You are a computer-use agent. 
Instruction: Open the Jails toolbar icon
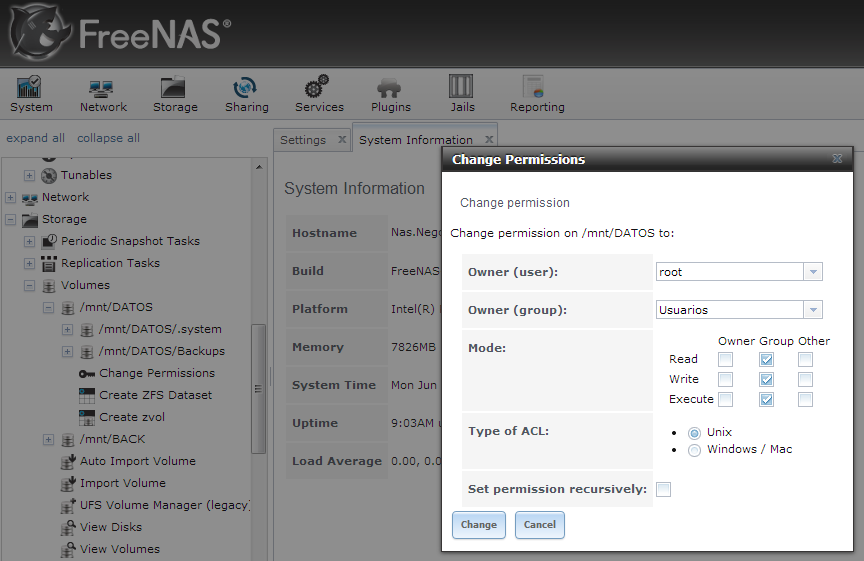pos(461,87)
